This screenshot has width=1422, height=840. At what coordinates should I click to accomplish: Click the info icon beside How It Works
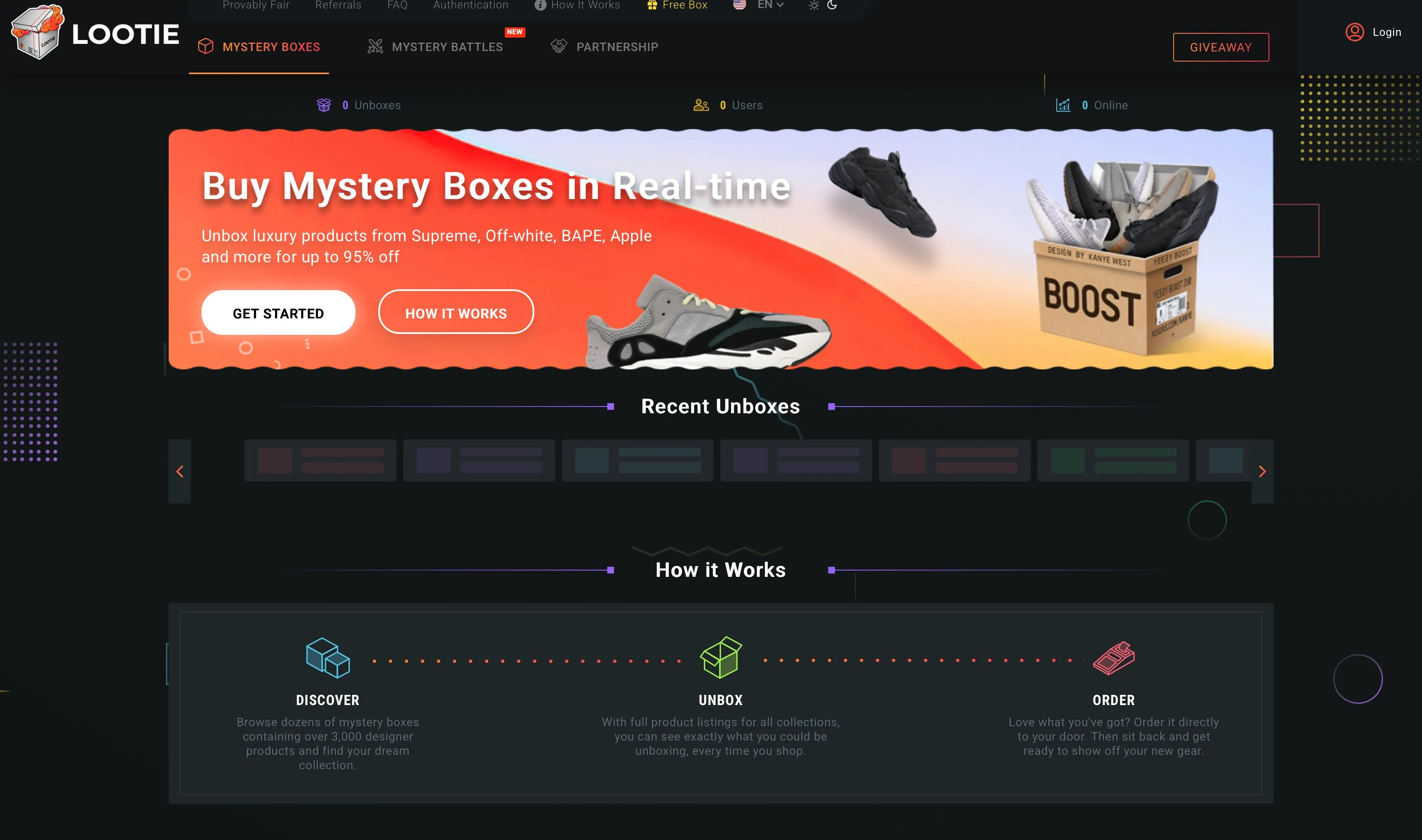pos(540,5)
